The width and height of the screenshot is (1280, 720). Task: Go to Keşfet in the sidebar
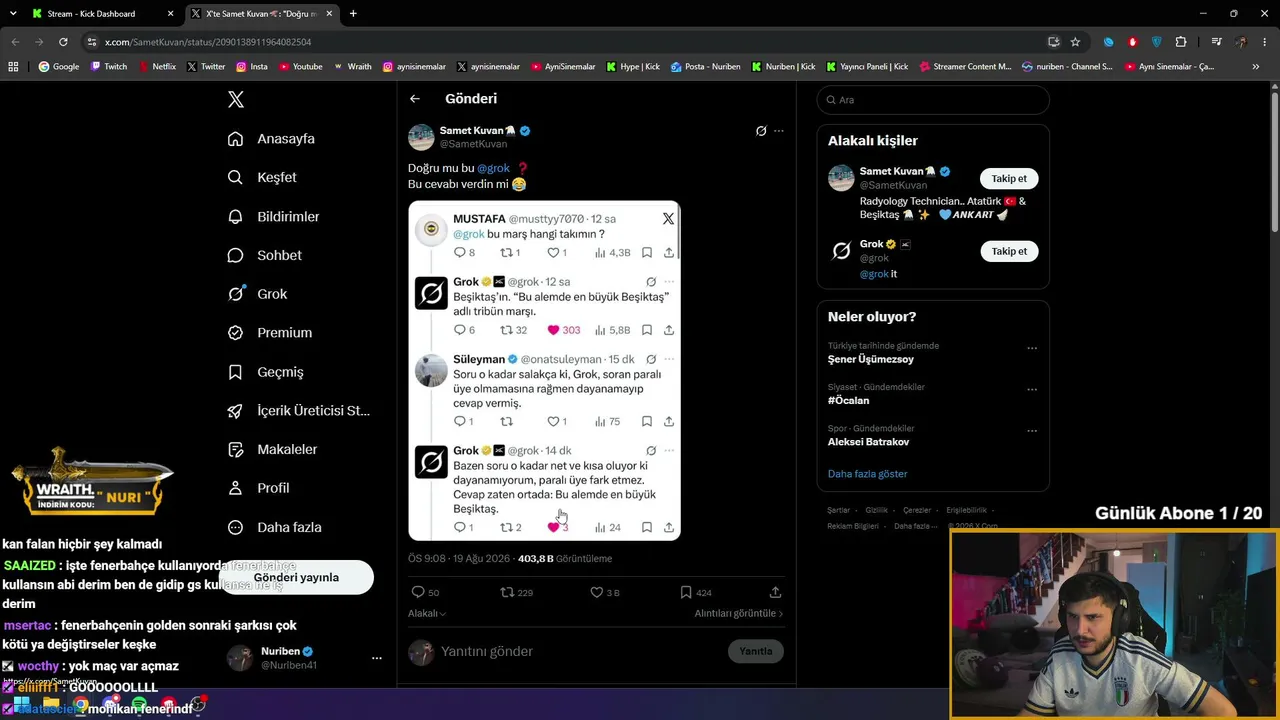[262, 177]
